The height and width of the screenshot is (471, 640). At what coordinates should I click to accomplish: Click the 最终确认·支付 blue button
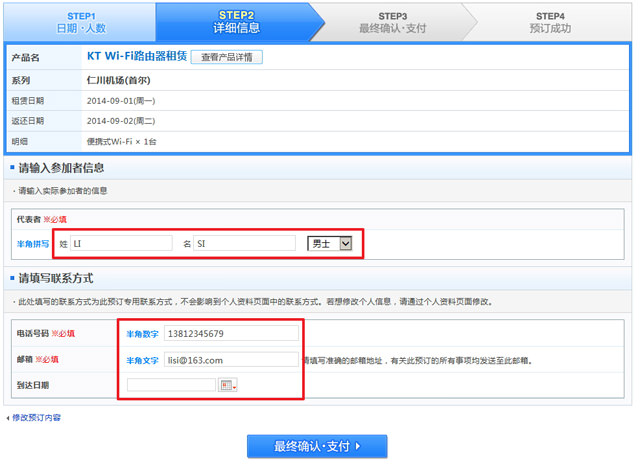[x=317, y=446]
